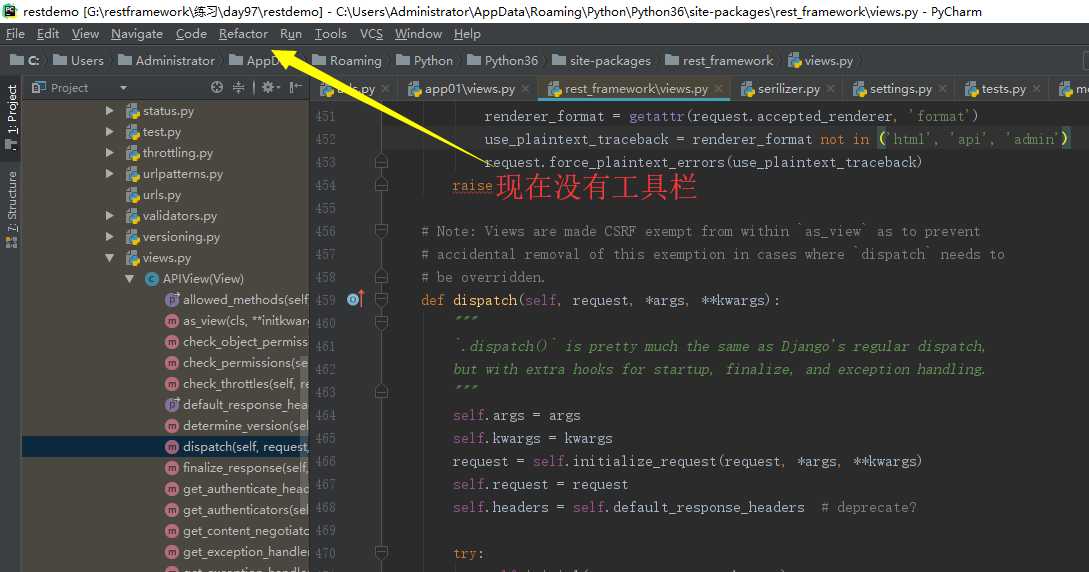Click the Python file icon of status.py

coord(133,111)
